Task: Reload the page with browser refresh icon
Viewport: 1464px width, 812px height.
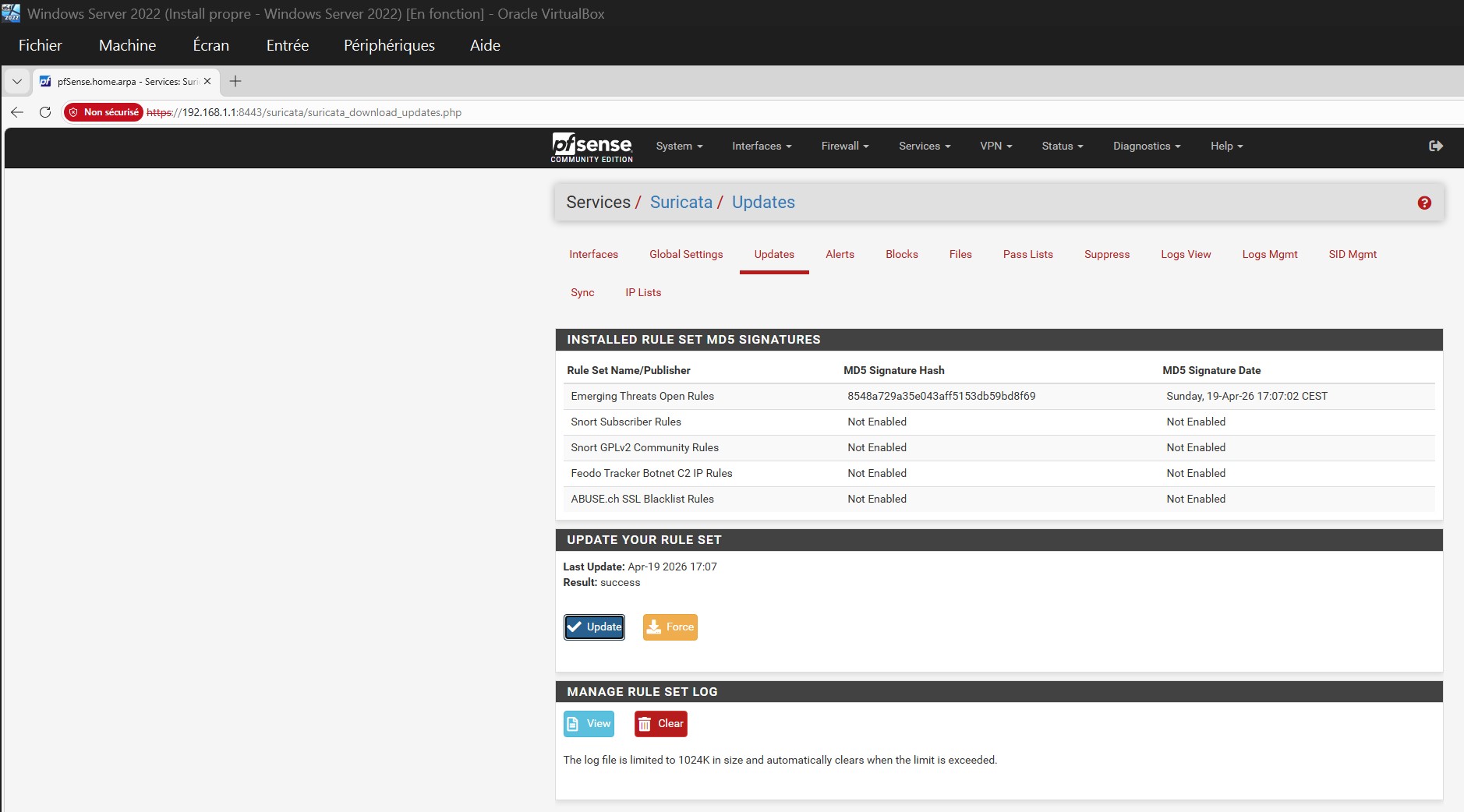Action: [45, 112]
